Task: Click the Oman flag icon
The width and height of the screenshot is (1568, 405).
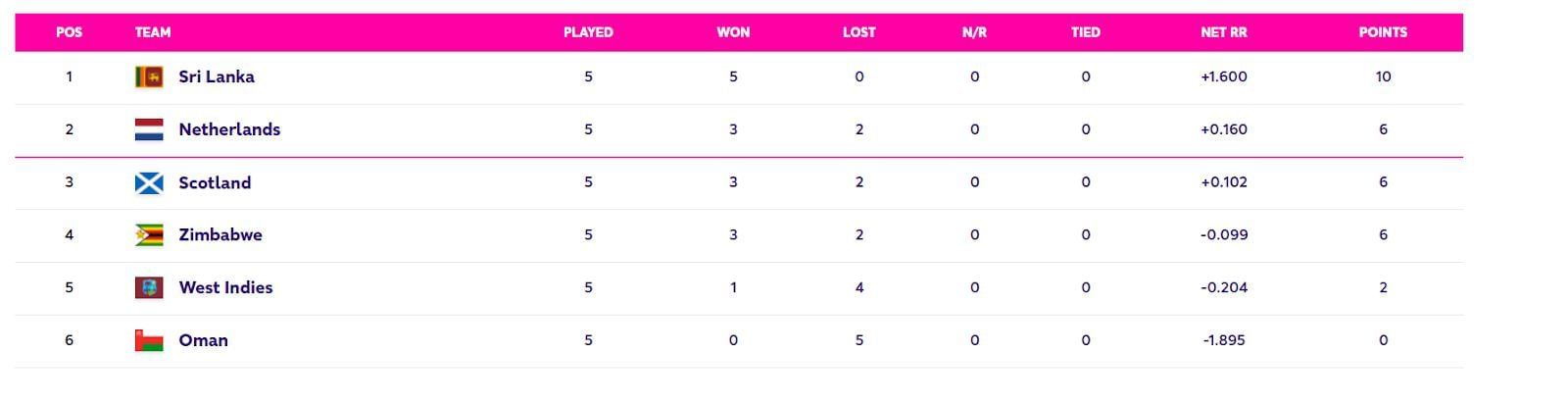Action: tap(149, 340)
